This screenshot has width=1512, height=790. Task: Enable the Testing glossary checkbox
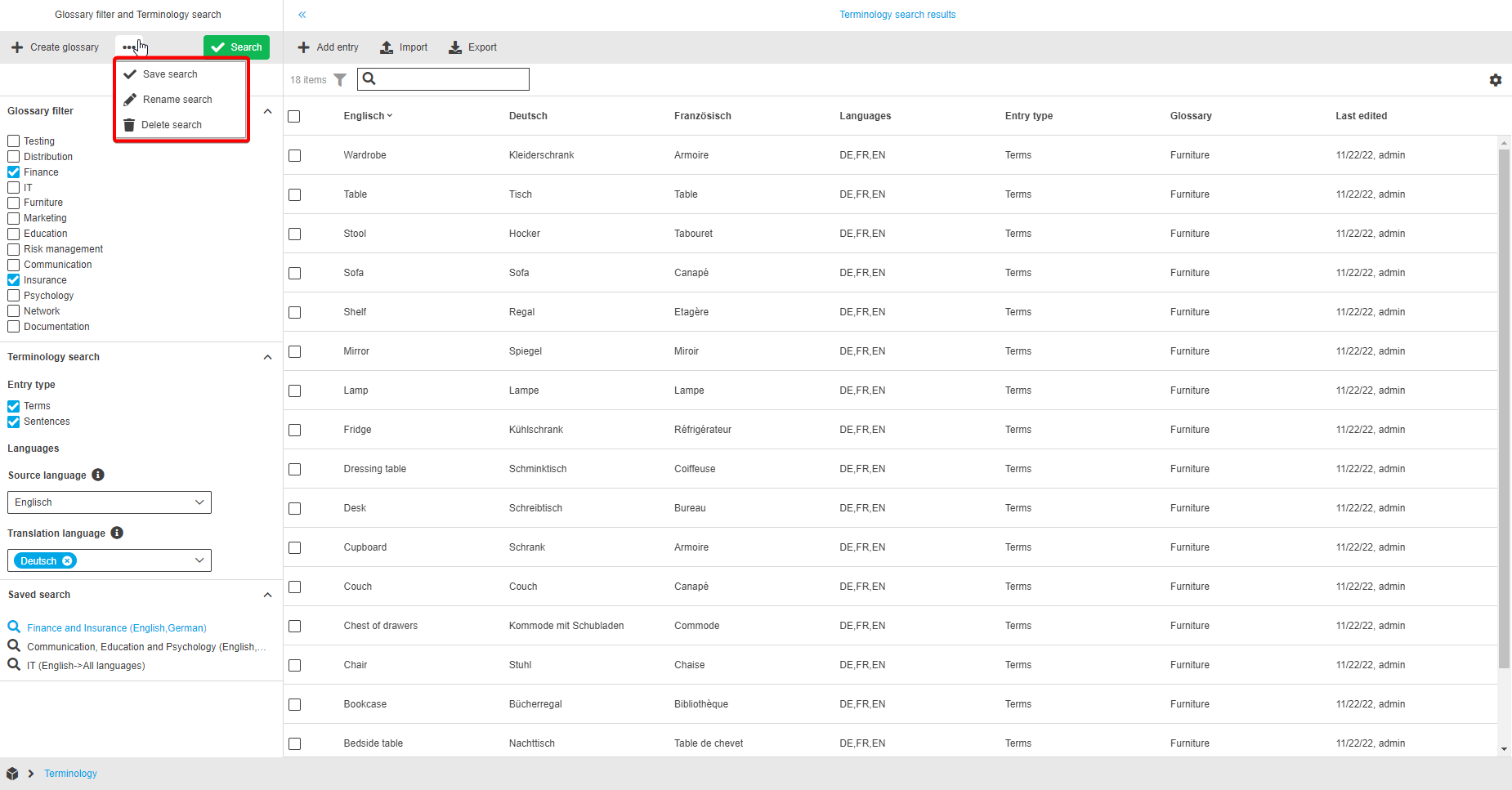click(x=14, y=141)
